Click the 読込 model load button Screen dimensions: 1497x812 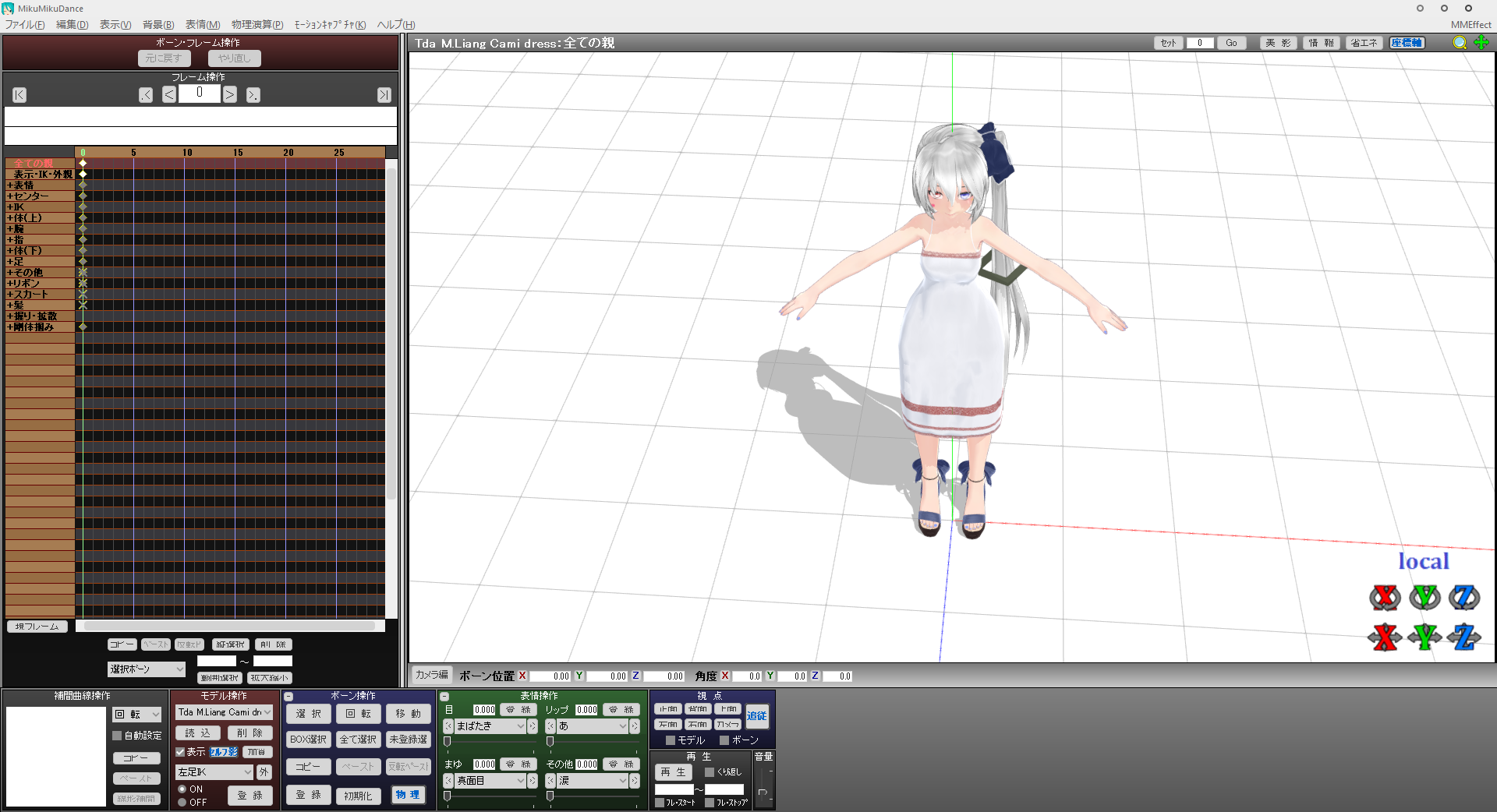198,733
